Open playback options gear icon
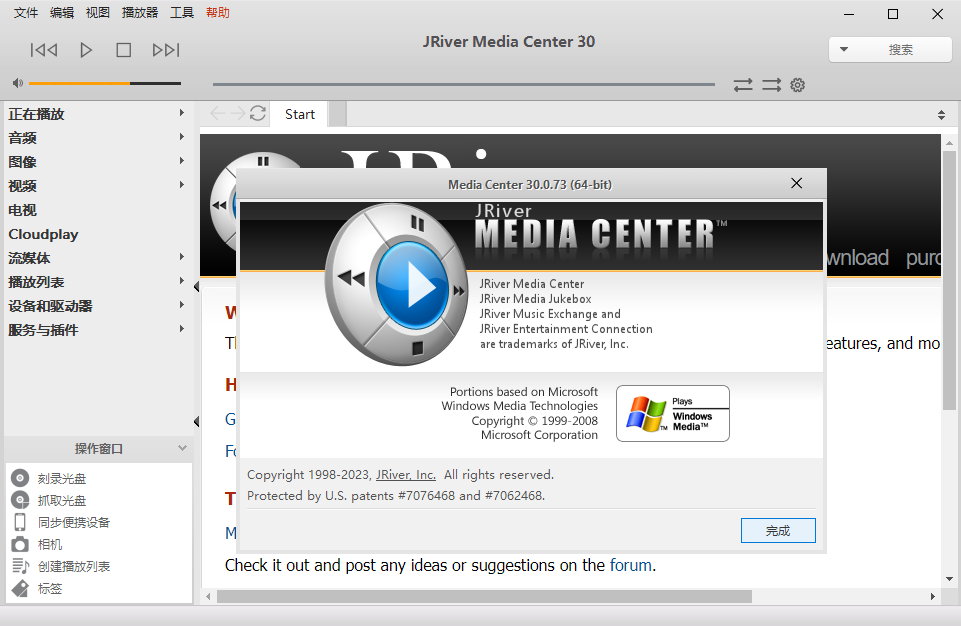This screenshot has width=961, height=626. coord(797,85)
